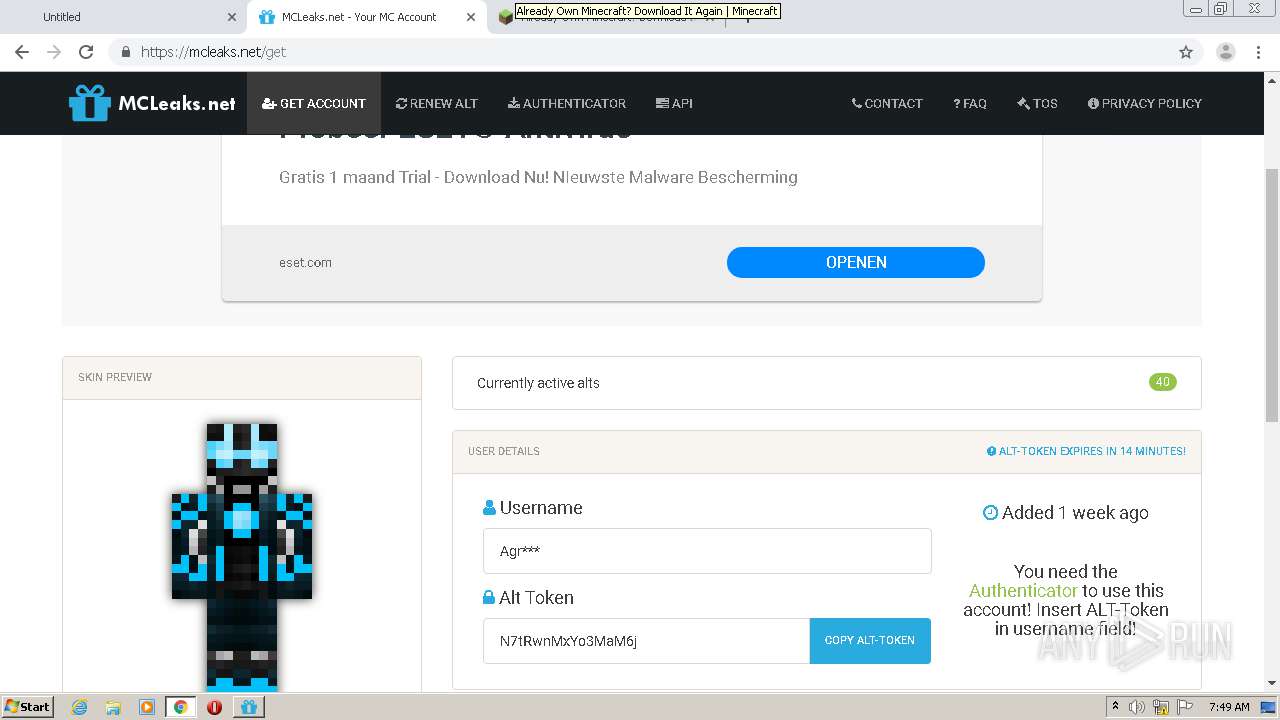The image size is (1280, 720).
Task: Click the browser forward arrow
Action: tap(54, 52)
